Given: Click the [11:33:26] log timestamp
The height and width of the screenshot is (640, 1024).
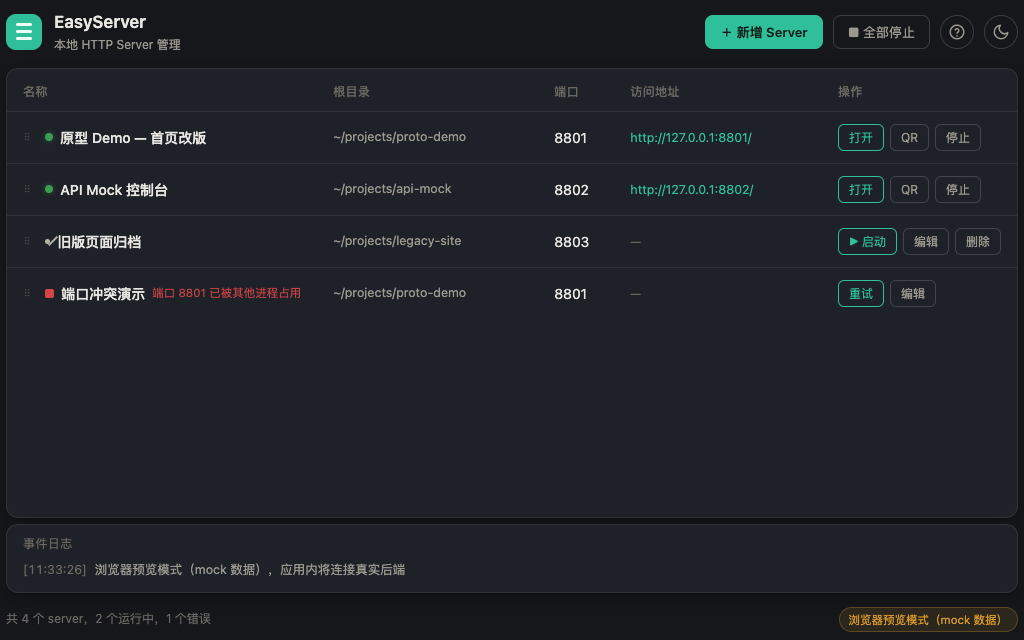Looking at the screenshot, I should pos(55,569).
